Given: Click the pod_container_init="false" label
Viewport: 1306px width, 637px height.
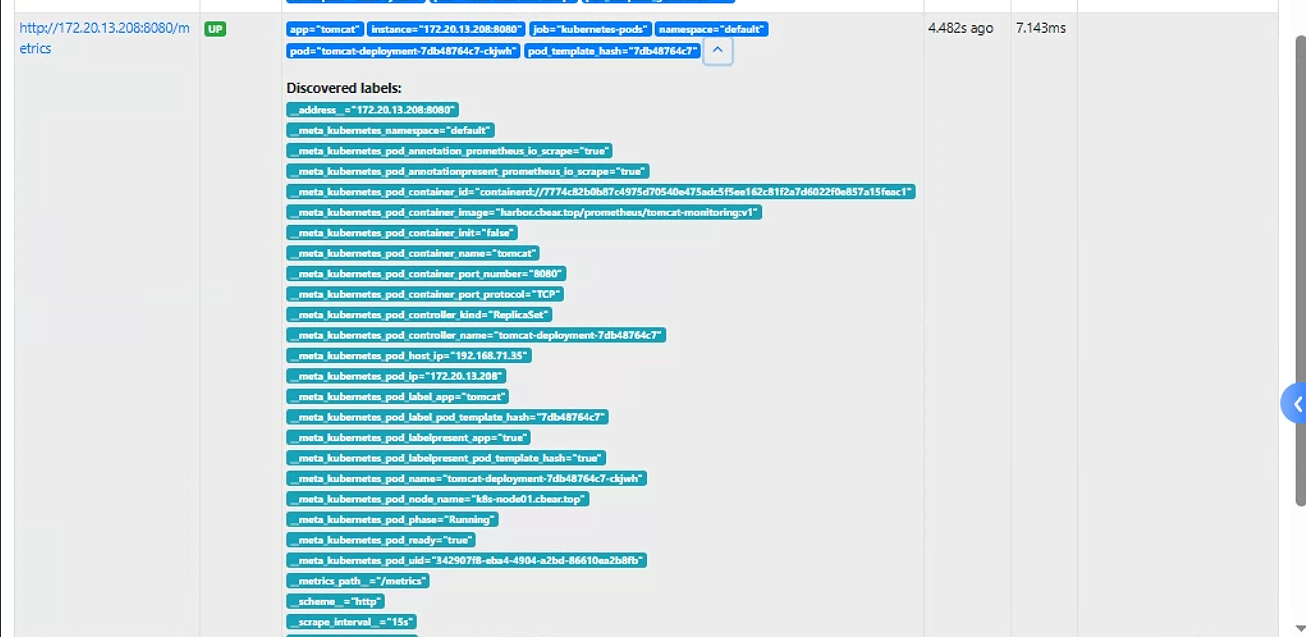Looking at the screenshot, I should point(402,233).
